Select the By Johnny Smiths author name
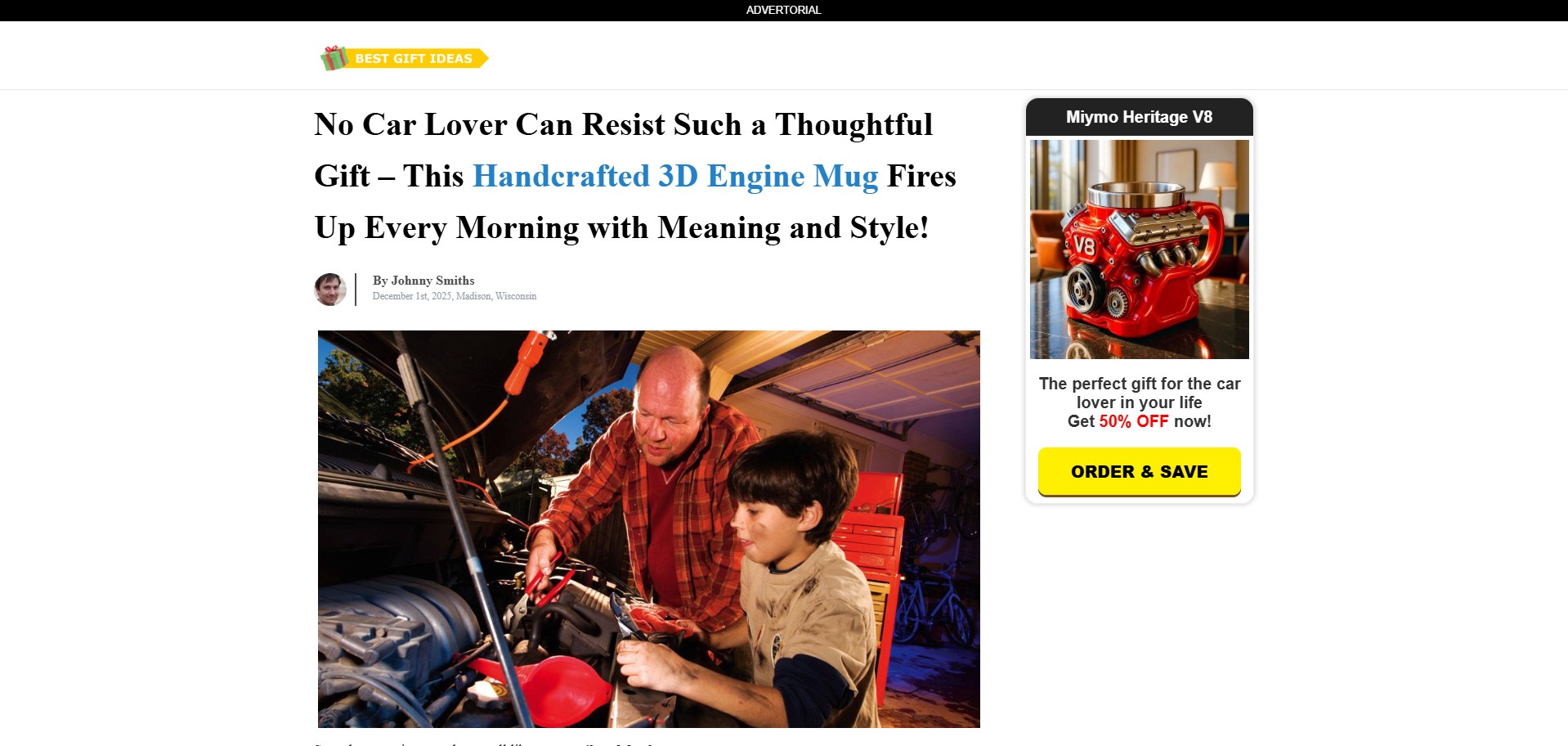This screenshot has width=1568, height=746. 423,281
